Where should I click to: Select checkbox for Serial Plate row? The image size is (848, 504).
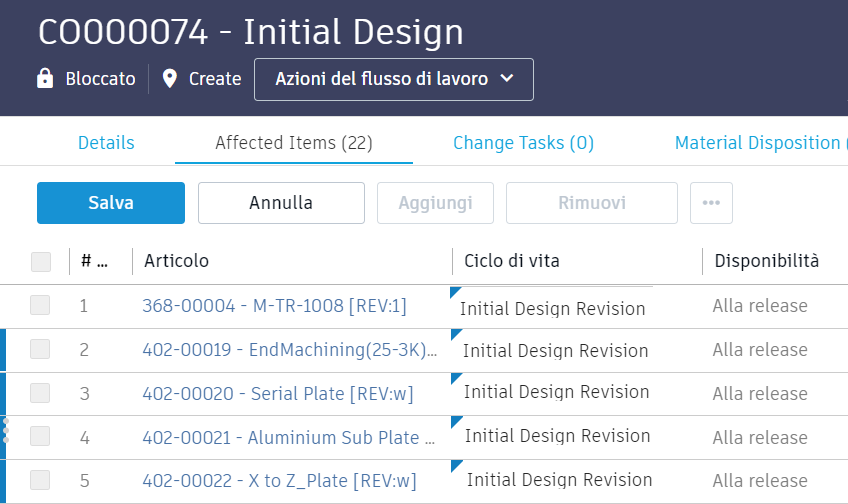(40, 393)
